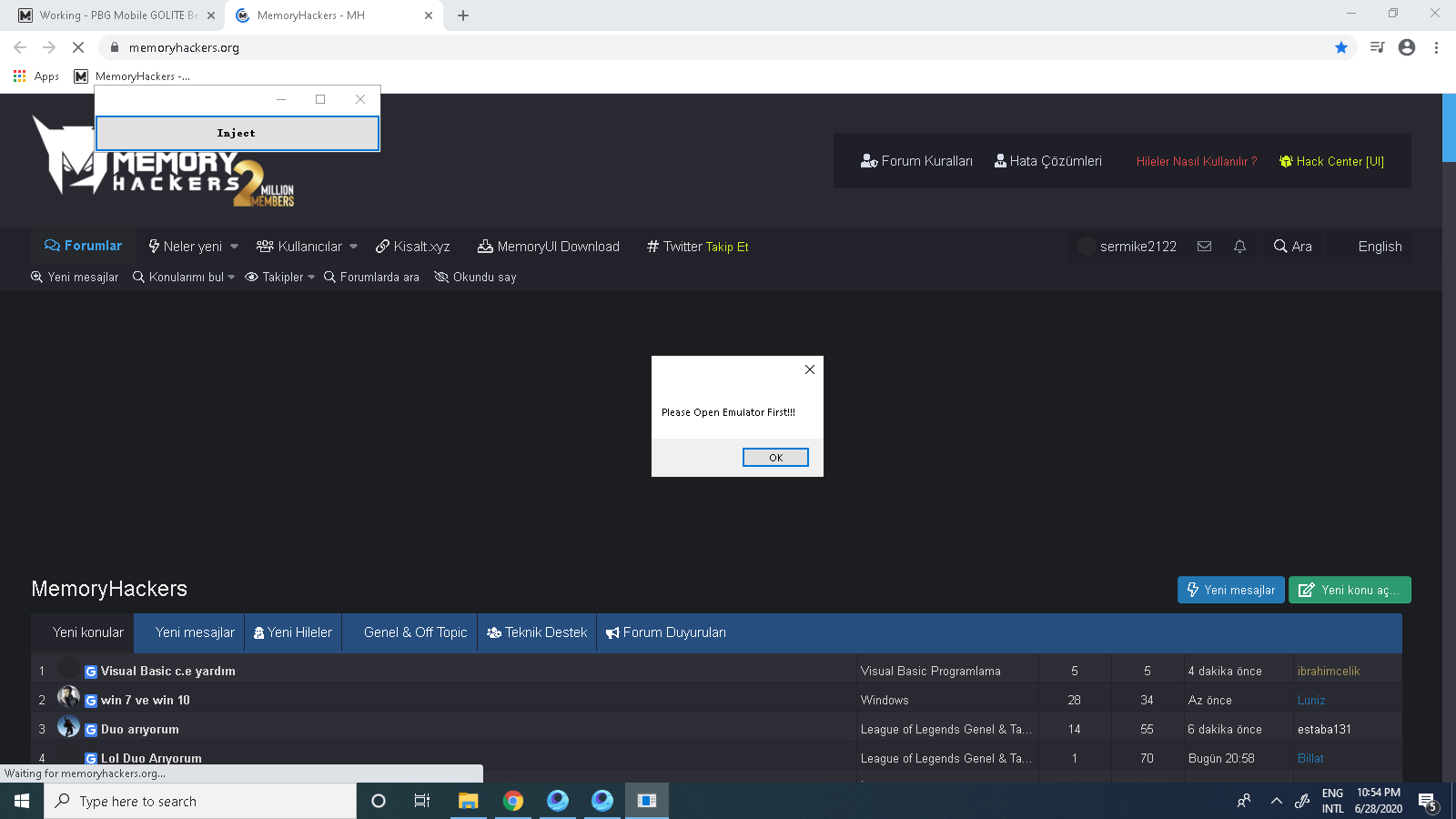Open the Windows Start menu

pos(22,801)
